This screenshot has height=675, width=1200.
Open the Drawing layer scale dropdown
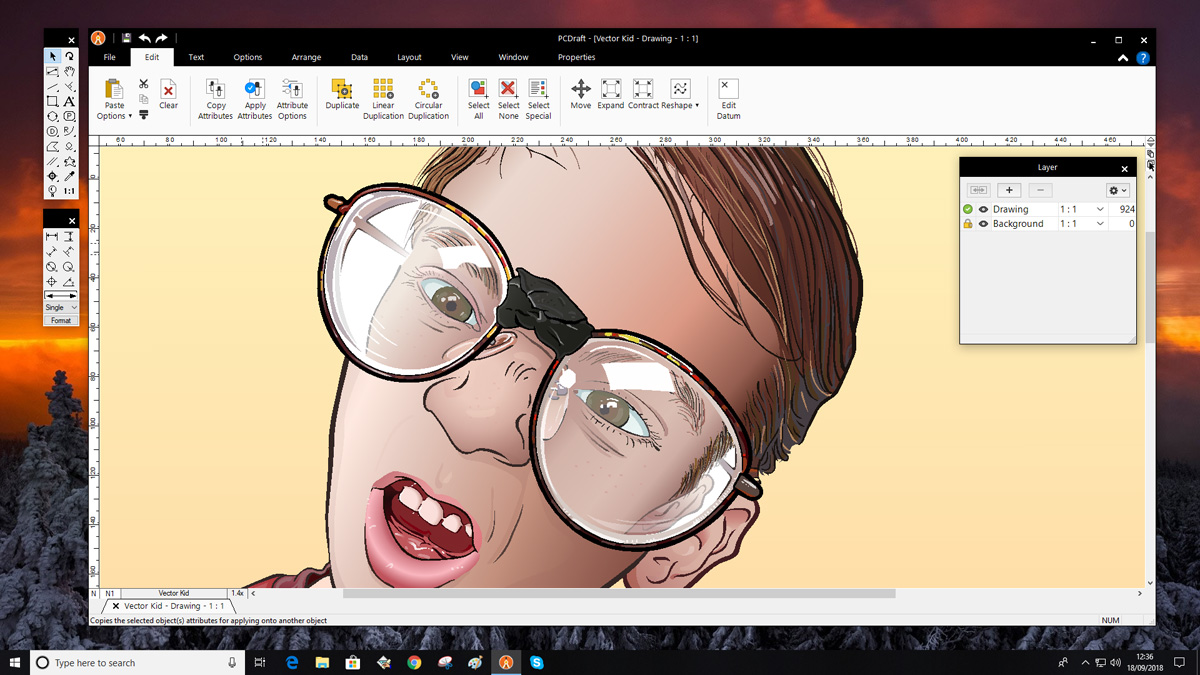coord(1100,210)
